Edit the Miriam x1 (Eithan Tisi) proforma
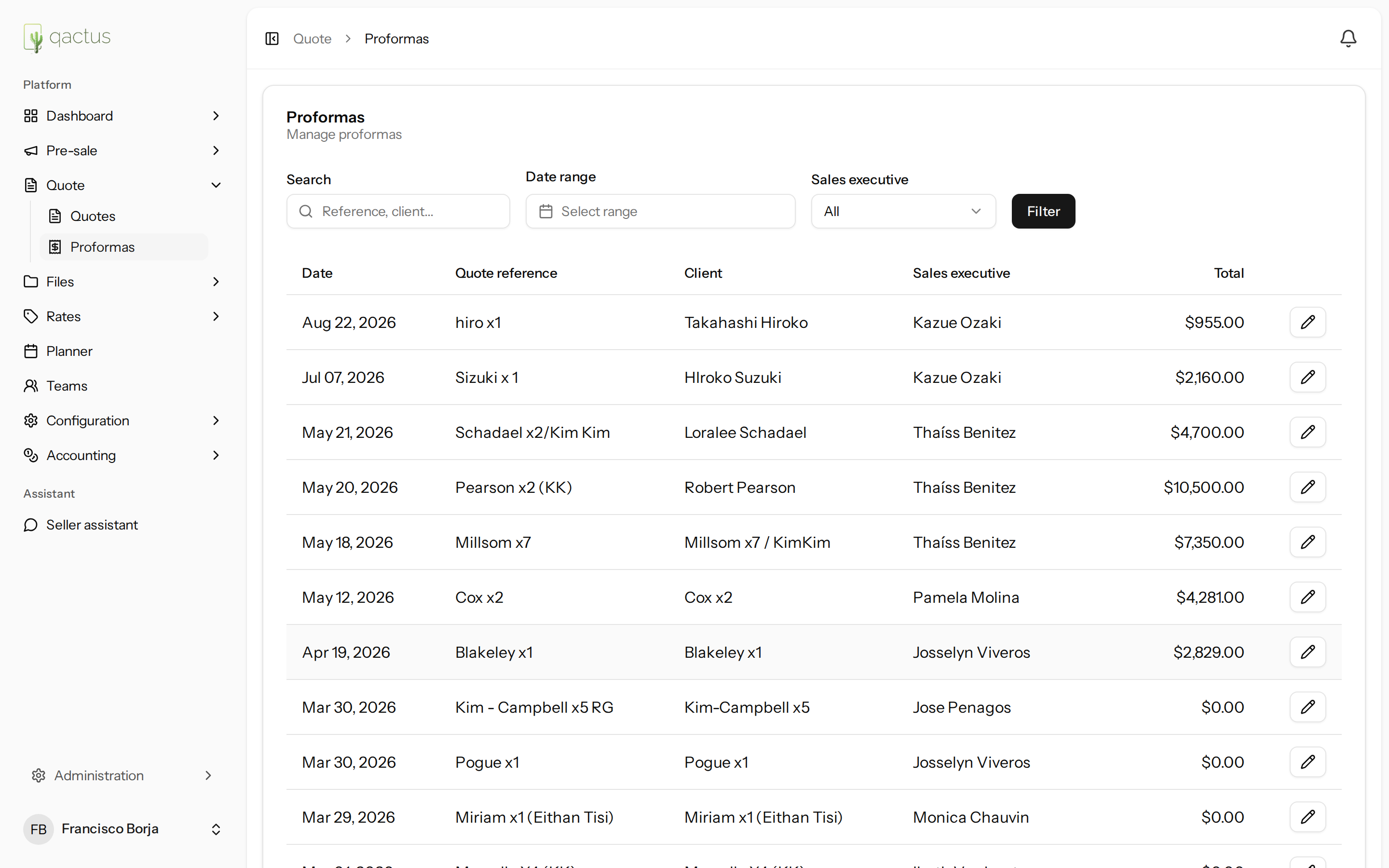This screenshot has width=1389, height=868. click(x=1307, y=817)
